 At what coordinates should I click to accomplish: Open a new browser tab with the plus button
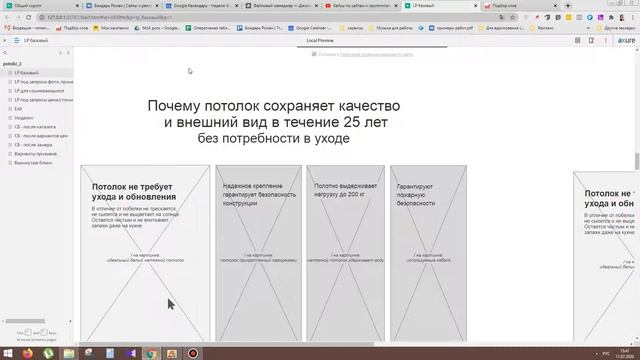pyautogui.click(x=568, y=6)
